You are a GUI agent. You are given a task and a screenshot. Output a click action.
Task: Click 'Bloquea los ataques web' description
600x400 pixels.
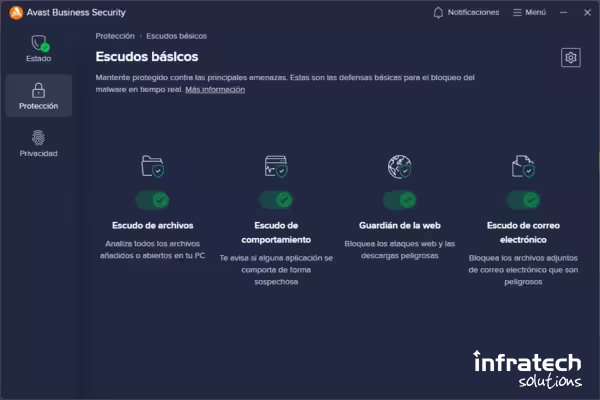click(x=399, y=250)
